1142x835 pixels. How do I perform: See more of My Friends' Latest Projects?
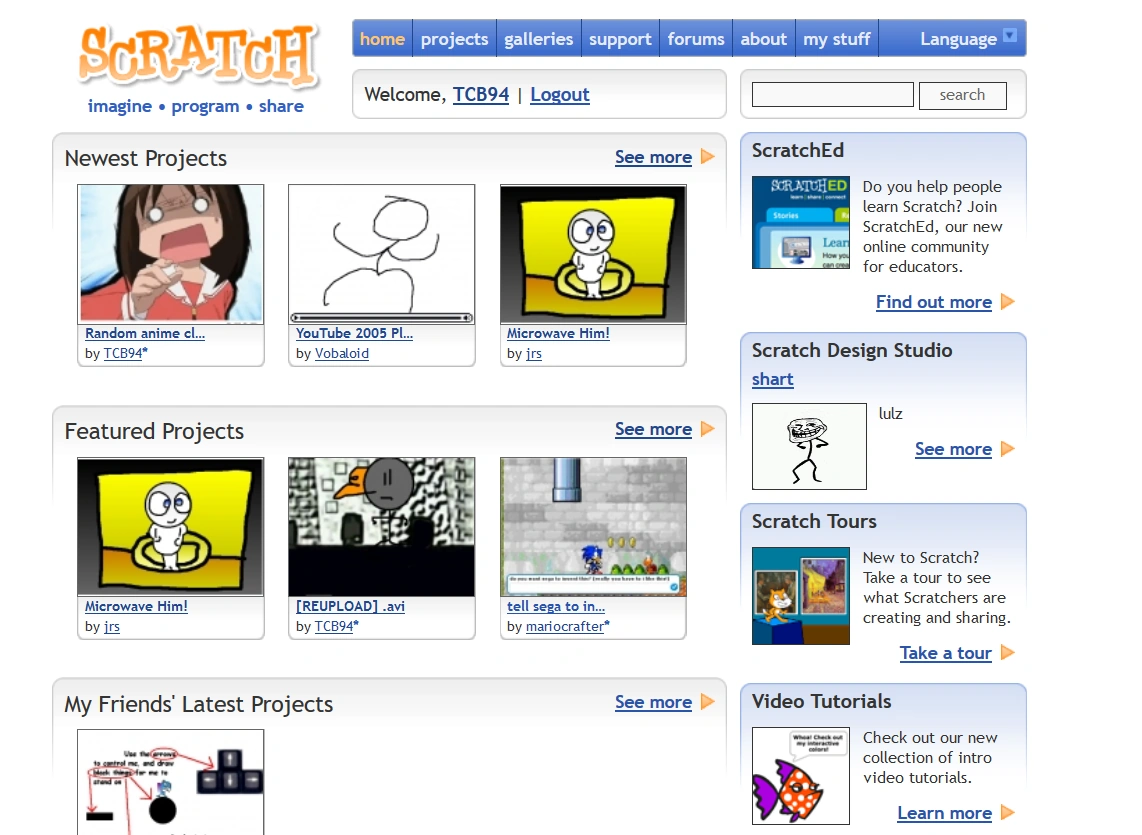(x=653, y=702)
